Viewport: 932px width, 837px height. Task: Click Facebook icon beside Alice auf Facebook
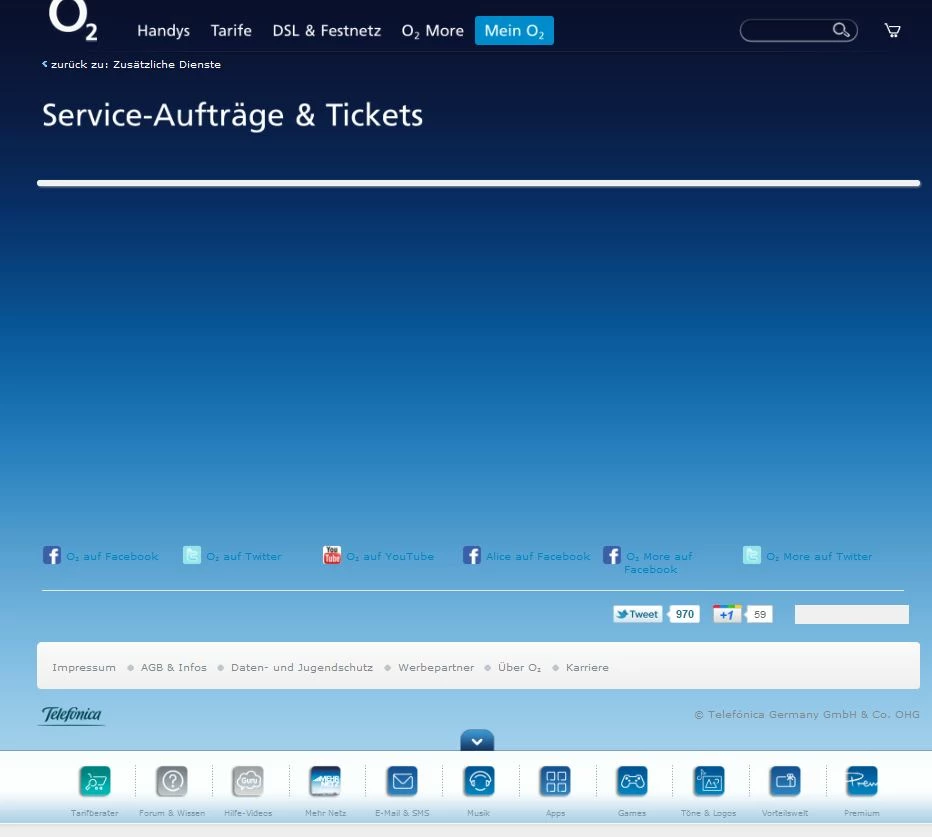(472, 555)
